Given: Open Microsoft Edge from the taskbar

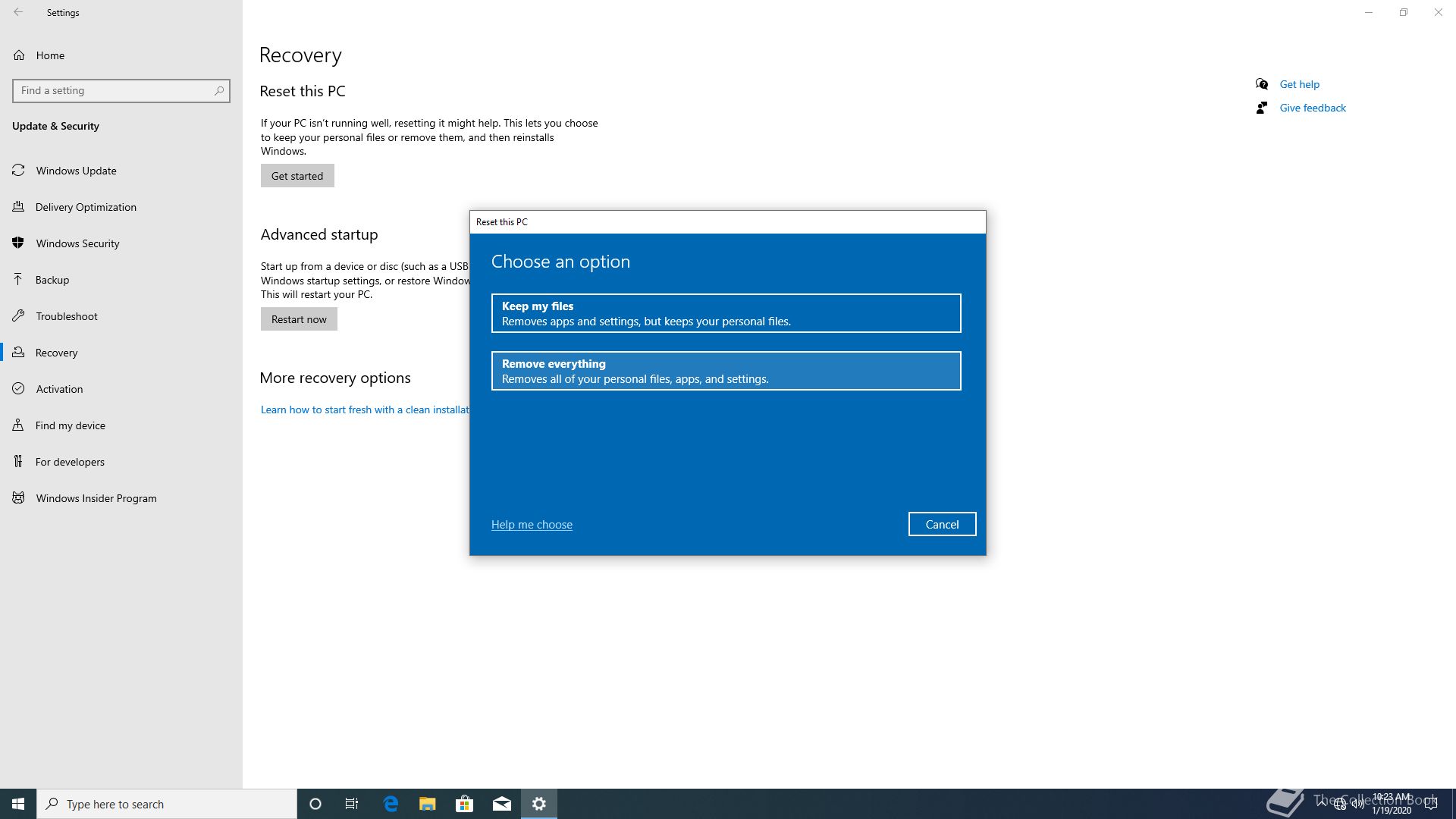Looking at the screenshot, I should (x=391, y=804).
